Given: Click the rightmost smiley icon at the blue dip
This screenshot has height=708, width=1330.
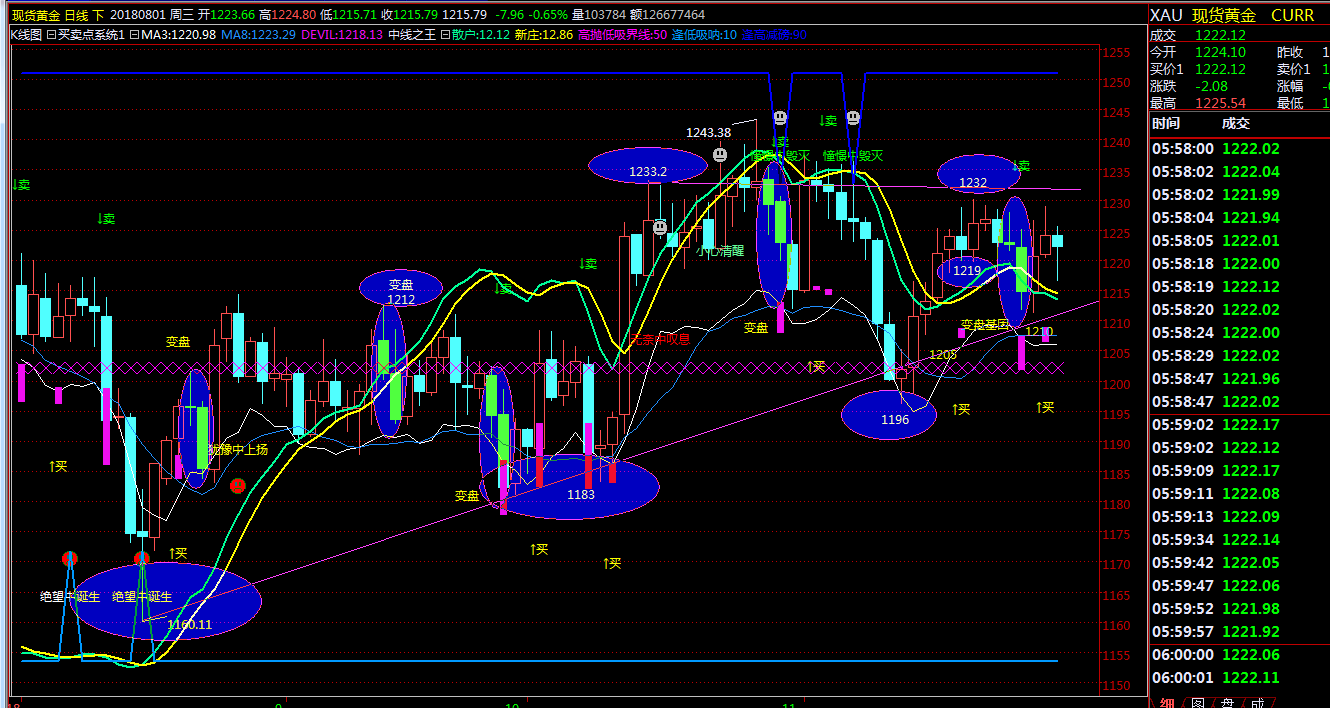Looking at the screenshot, I should tap(853, 118).
